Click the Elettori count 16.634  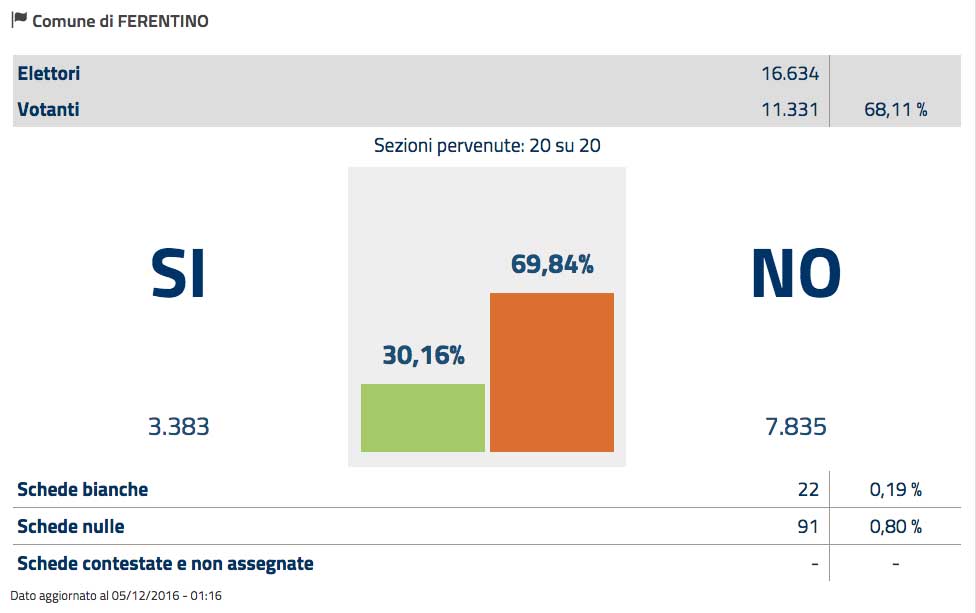(789, 73)
